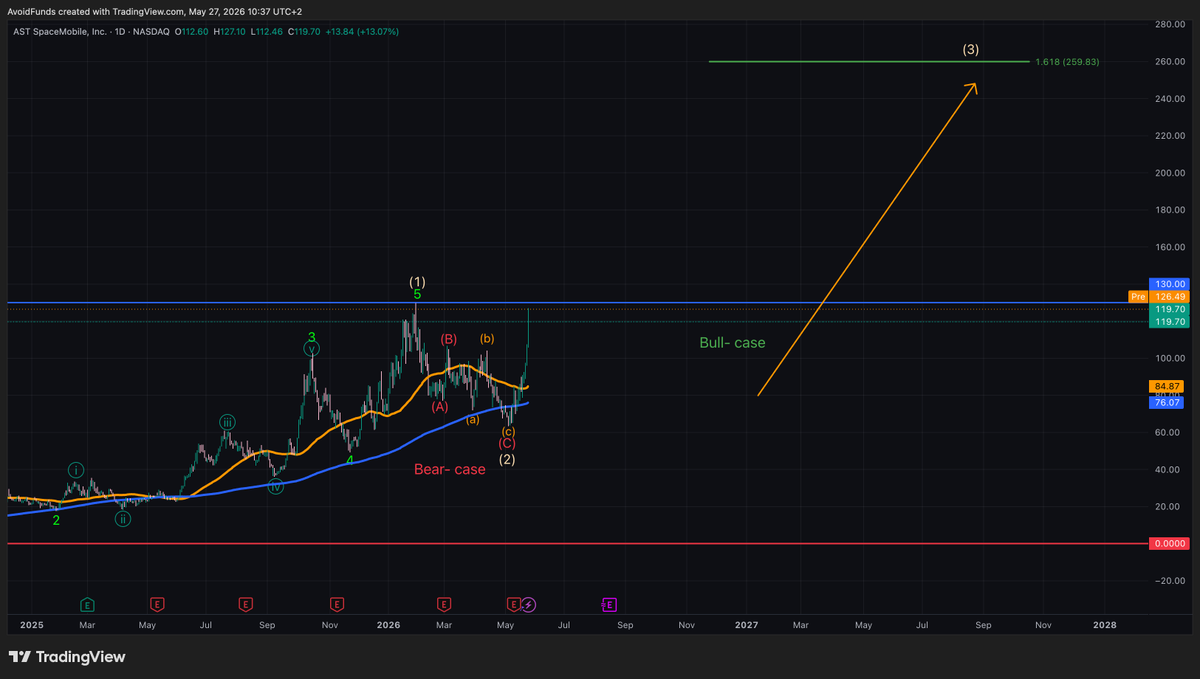
Task: Click the purple lightning bolt event icon
Action: click(529, 604)
